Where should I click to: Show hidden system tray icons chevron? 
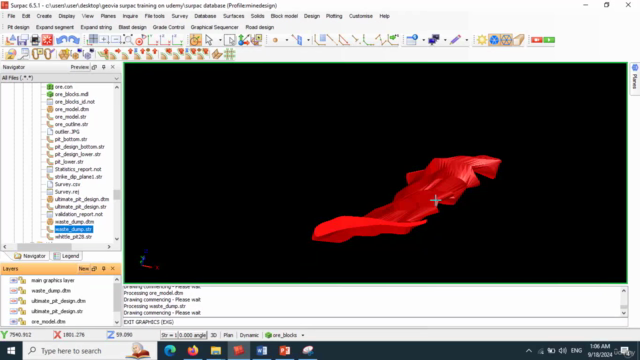coord(529,351)
